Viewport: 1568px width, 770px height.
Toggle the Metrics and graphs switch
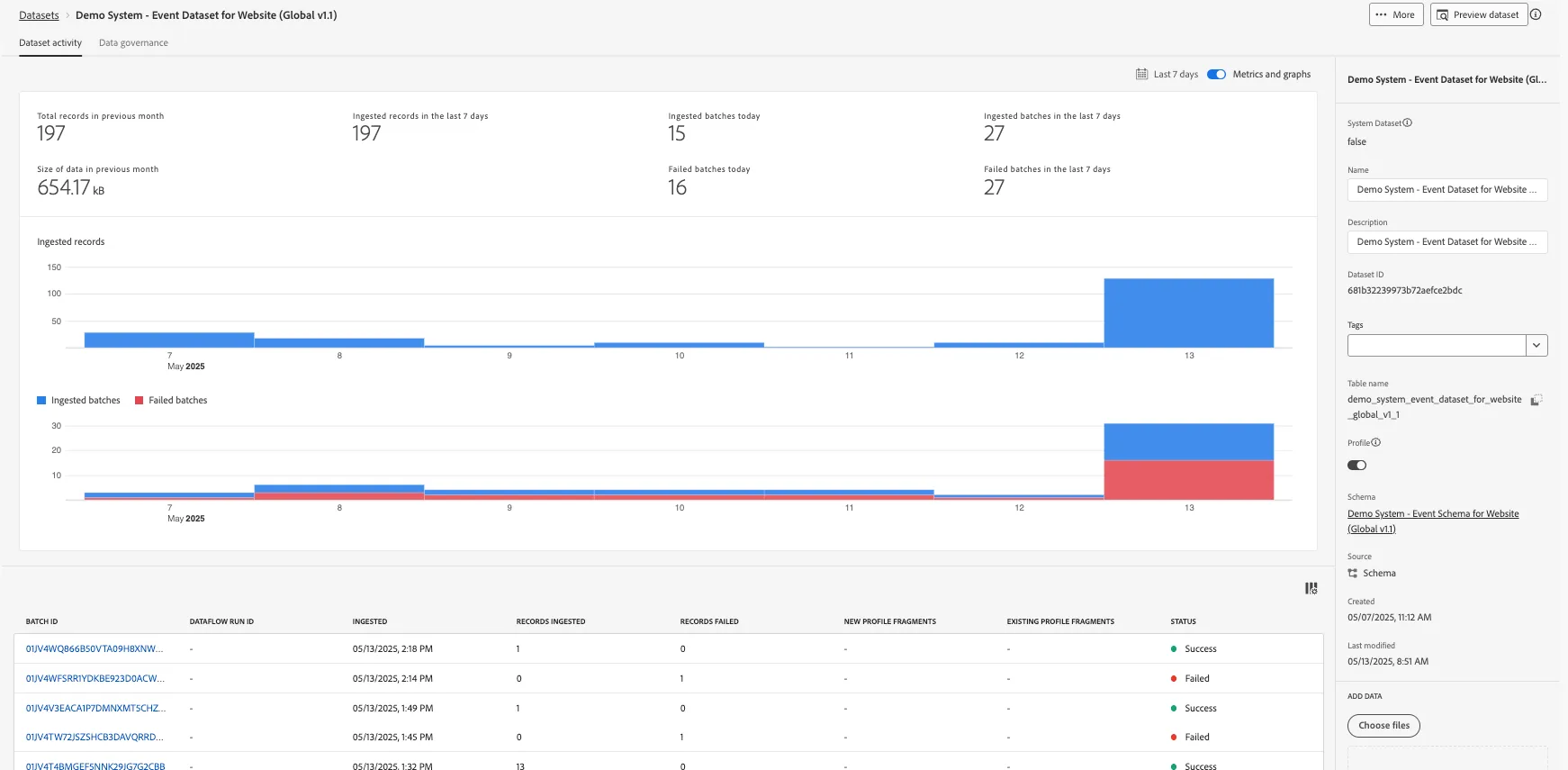pyautogui.click(x=1216, y=74)
